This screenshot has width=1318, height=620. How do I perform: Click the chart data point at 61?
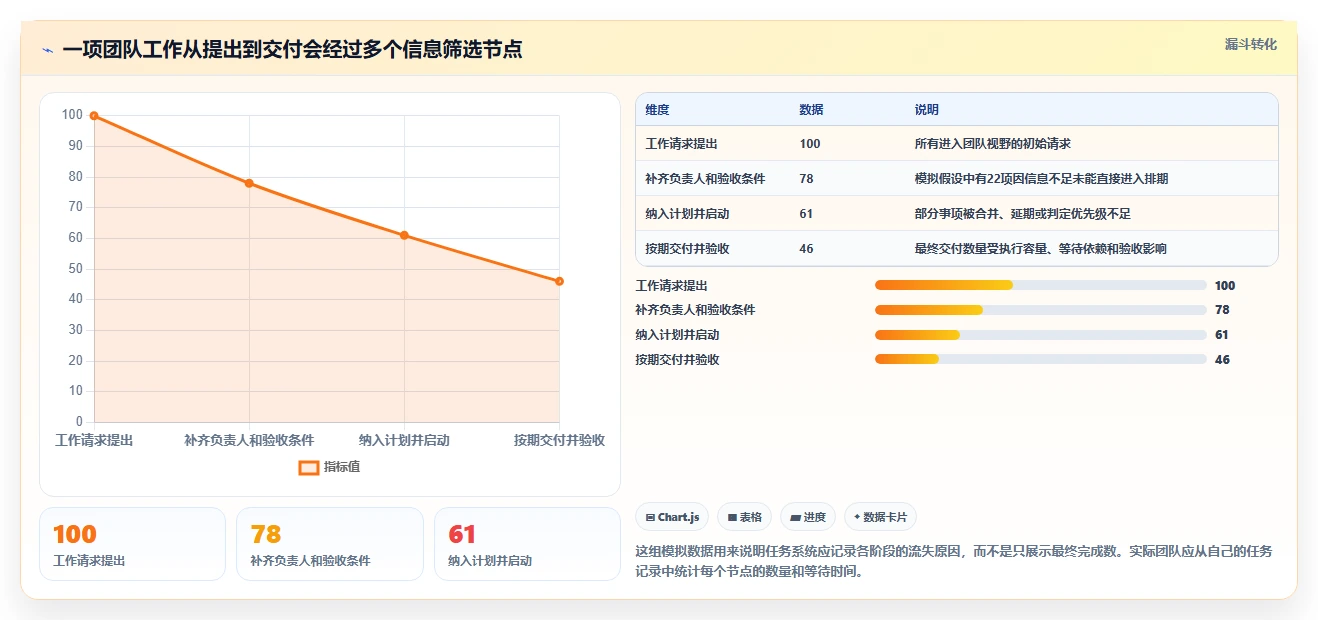pos(404,235)
